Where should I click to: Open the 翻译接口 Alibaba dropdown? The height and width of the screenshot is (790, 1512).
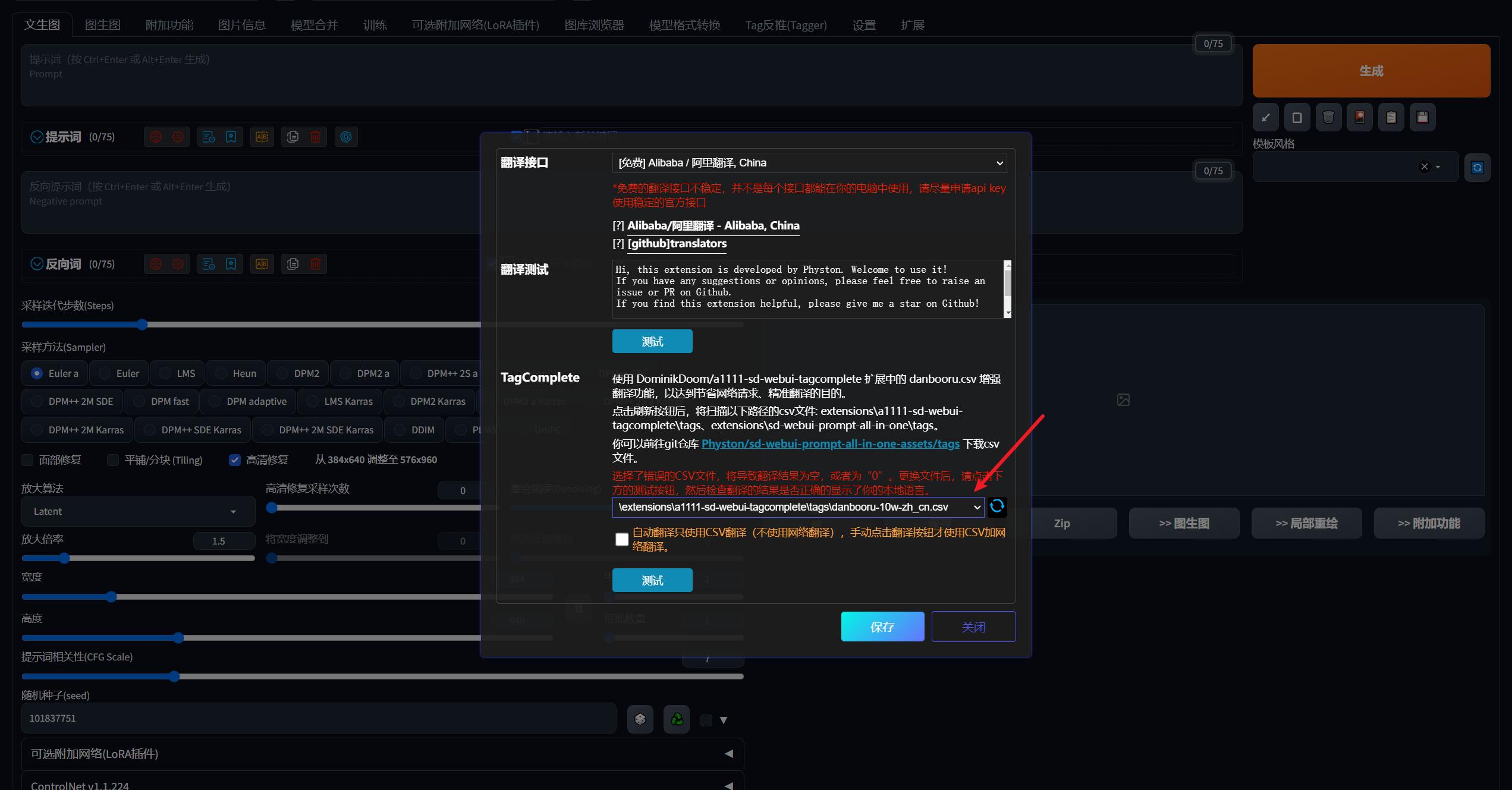click(x=809, y=163)
